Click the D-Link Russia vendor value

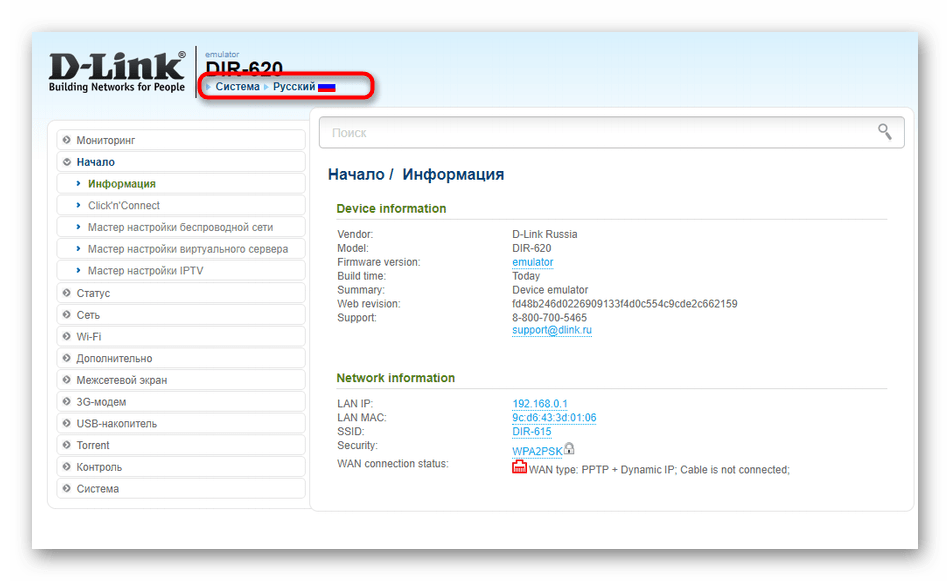click(x=545, y=234)
